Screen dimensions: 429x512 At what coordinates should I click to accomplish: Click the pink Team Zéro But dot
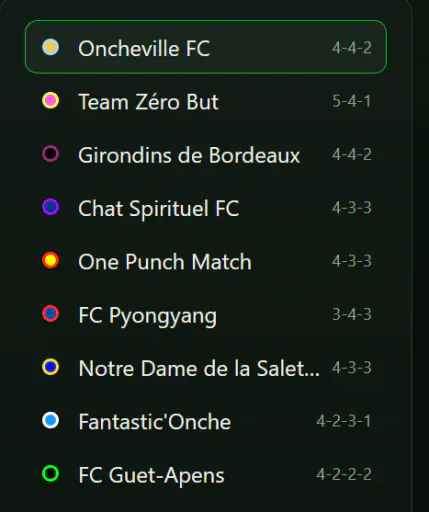(50, 100)
